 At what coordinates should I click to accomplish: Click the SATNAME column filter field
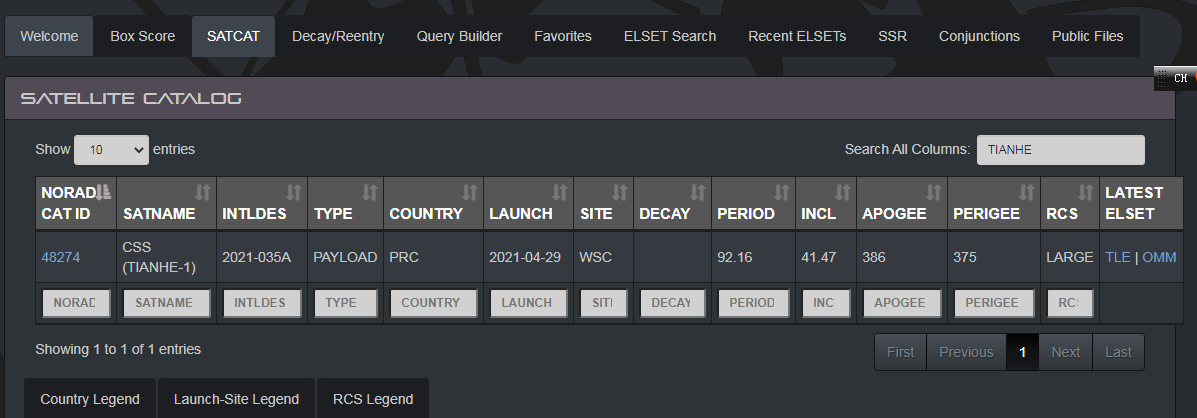(166, 303)
